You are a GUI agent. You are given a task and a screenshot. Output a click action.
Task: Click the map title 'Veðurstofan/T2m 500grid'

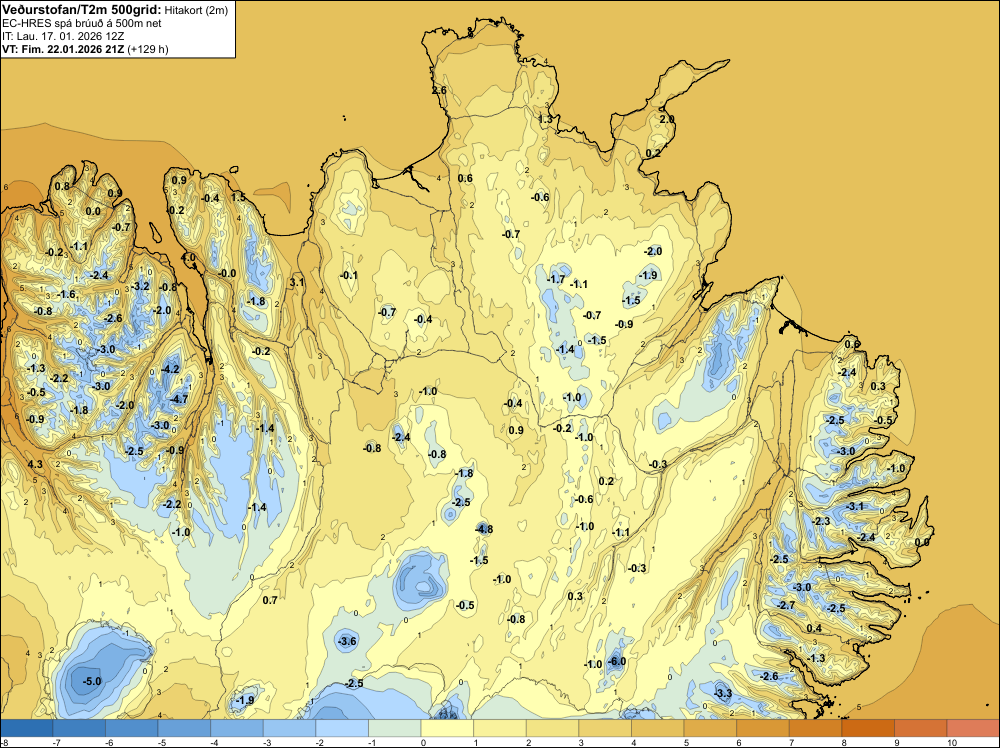[x=81, y=9]
